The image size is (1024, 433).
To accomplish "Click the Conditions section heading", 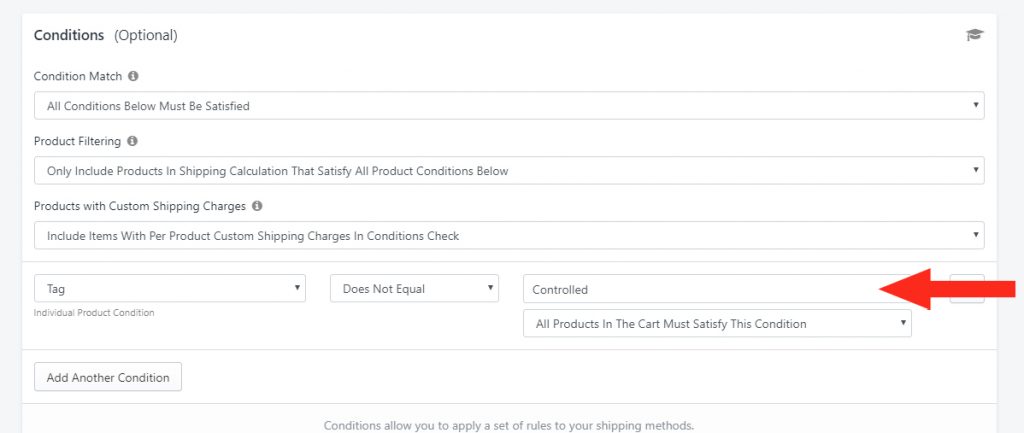I will pos(69,35).
